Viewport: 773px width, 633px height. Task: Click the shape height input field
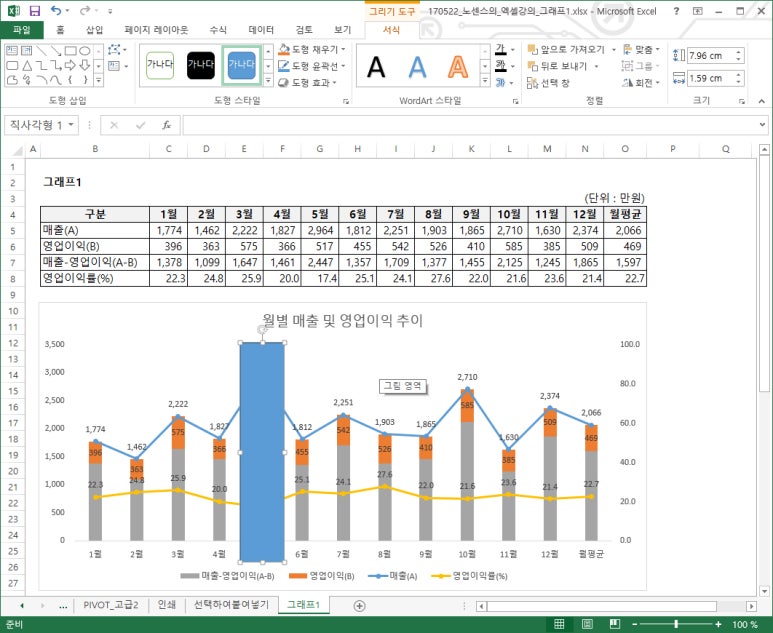[x=715, y=56]
